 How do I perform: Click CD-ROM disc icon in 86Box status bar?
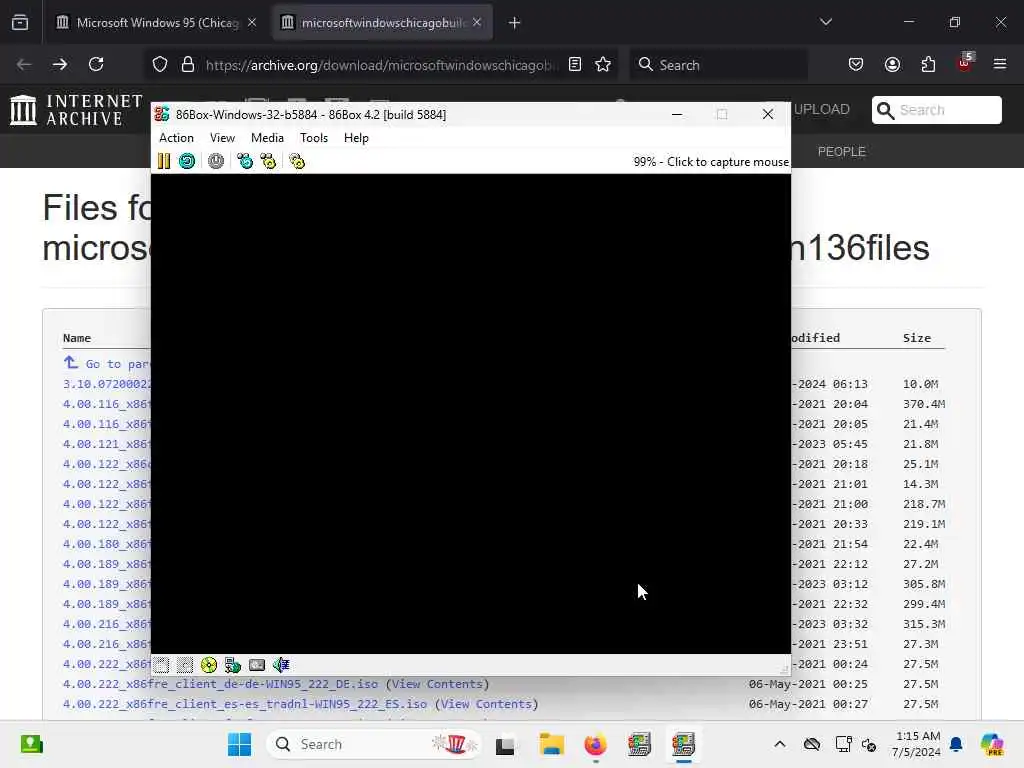coord(209,665)
